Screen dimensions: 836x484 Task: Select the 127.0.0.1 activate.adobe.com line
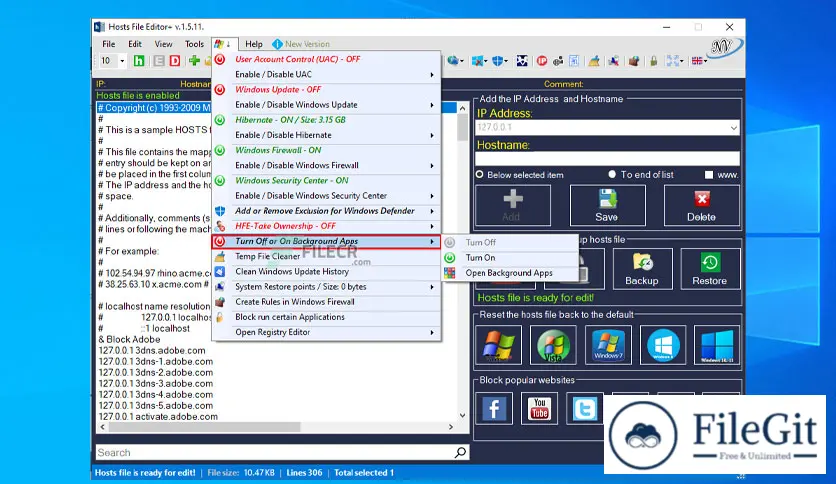pyautogui.click(x=158, y=417)
